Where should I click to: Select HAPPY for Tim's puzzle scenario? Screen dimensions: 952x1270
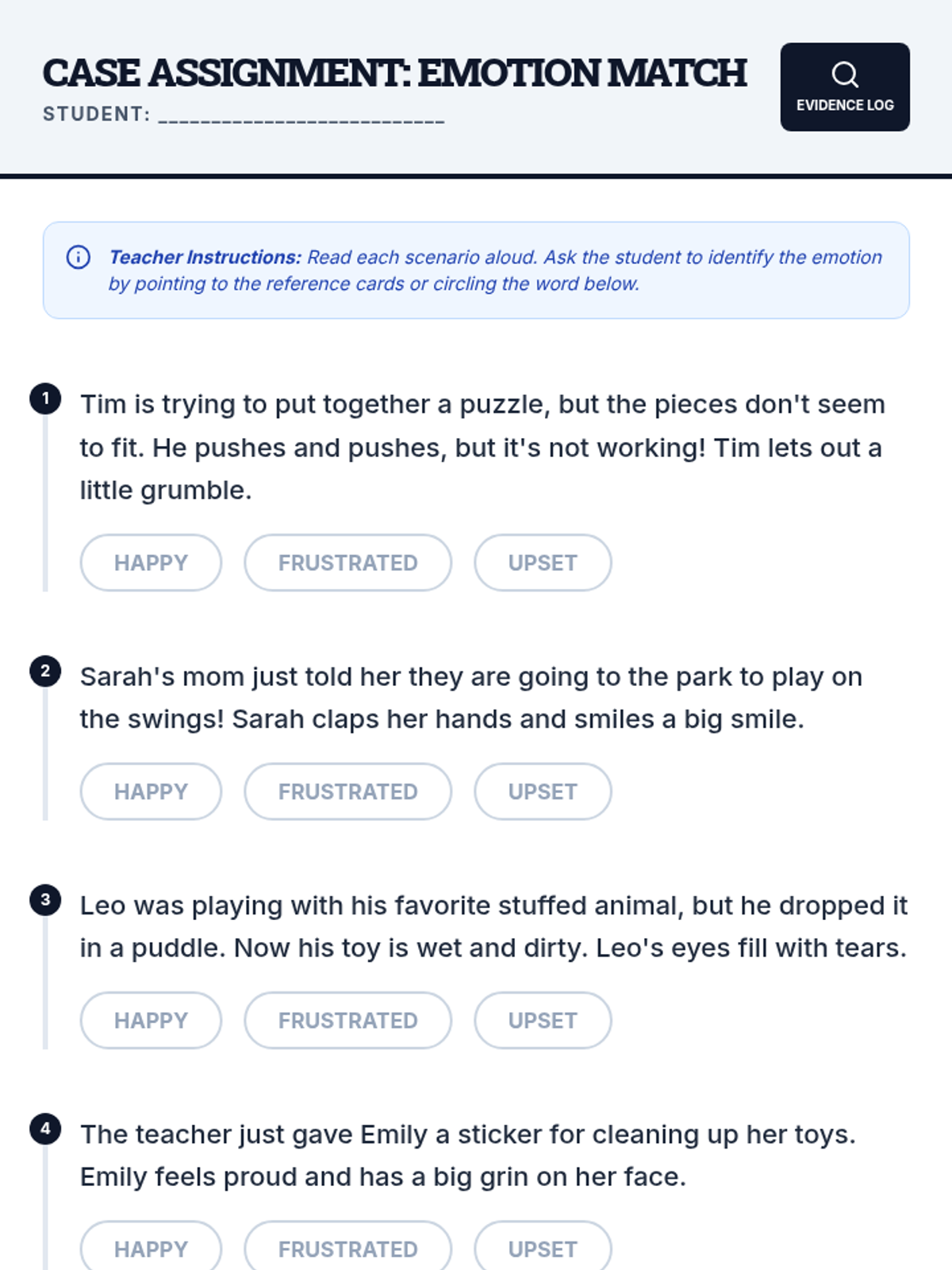(151, 563)
